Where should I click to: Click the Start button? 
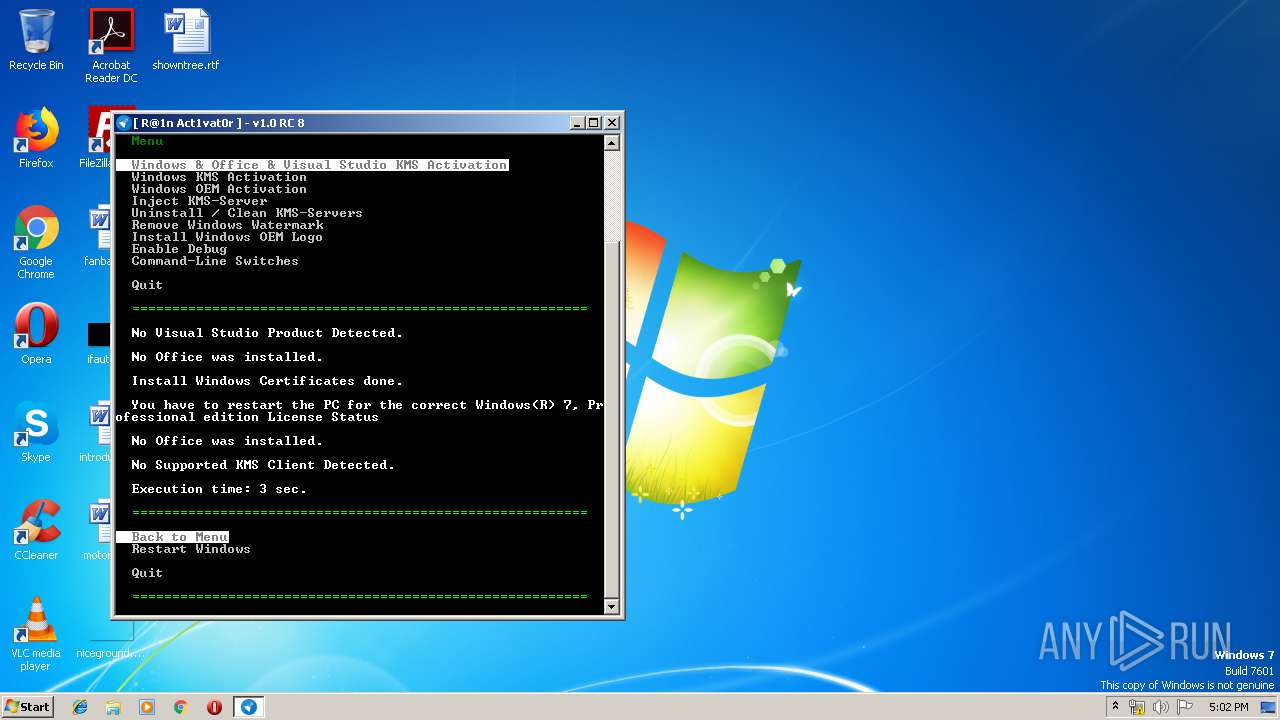28,707
